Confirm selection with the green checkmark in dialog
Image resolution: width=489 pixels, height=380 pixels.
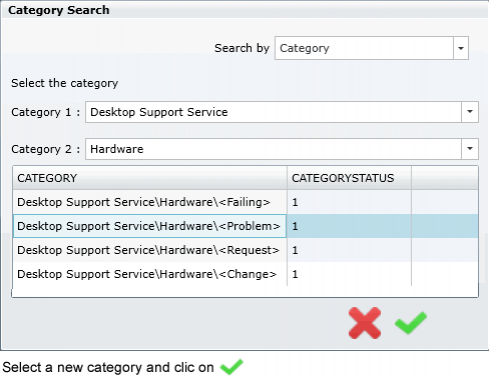(411, 323)
